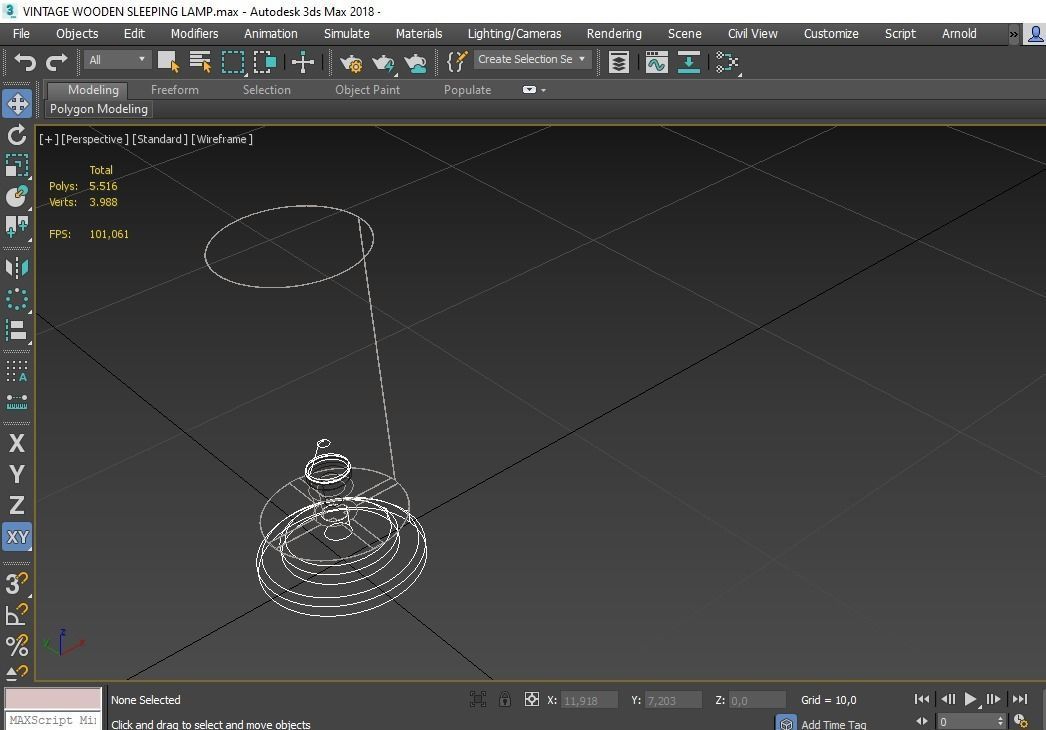
Task: Expand hidden menus with double chevron
Action: [x=1013, y=34]
